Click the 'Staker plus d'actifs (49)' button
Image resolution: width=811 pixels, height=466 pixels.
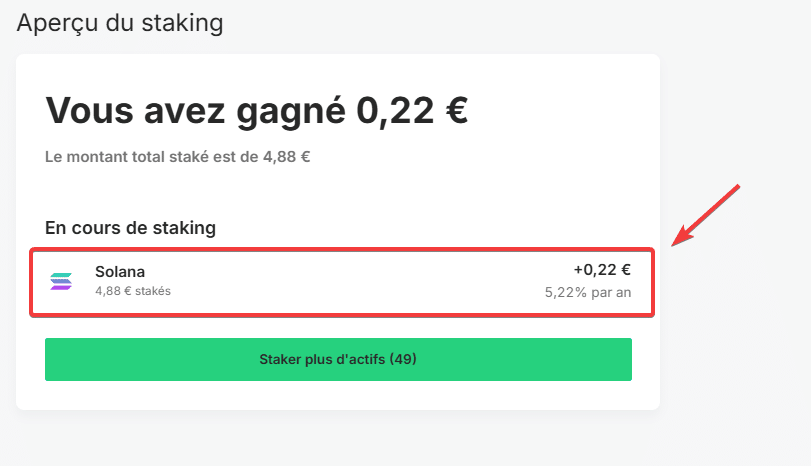coord(338,359)
